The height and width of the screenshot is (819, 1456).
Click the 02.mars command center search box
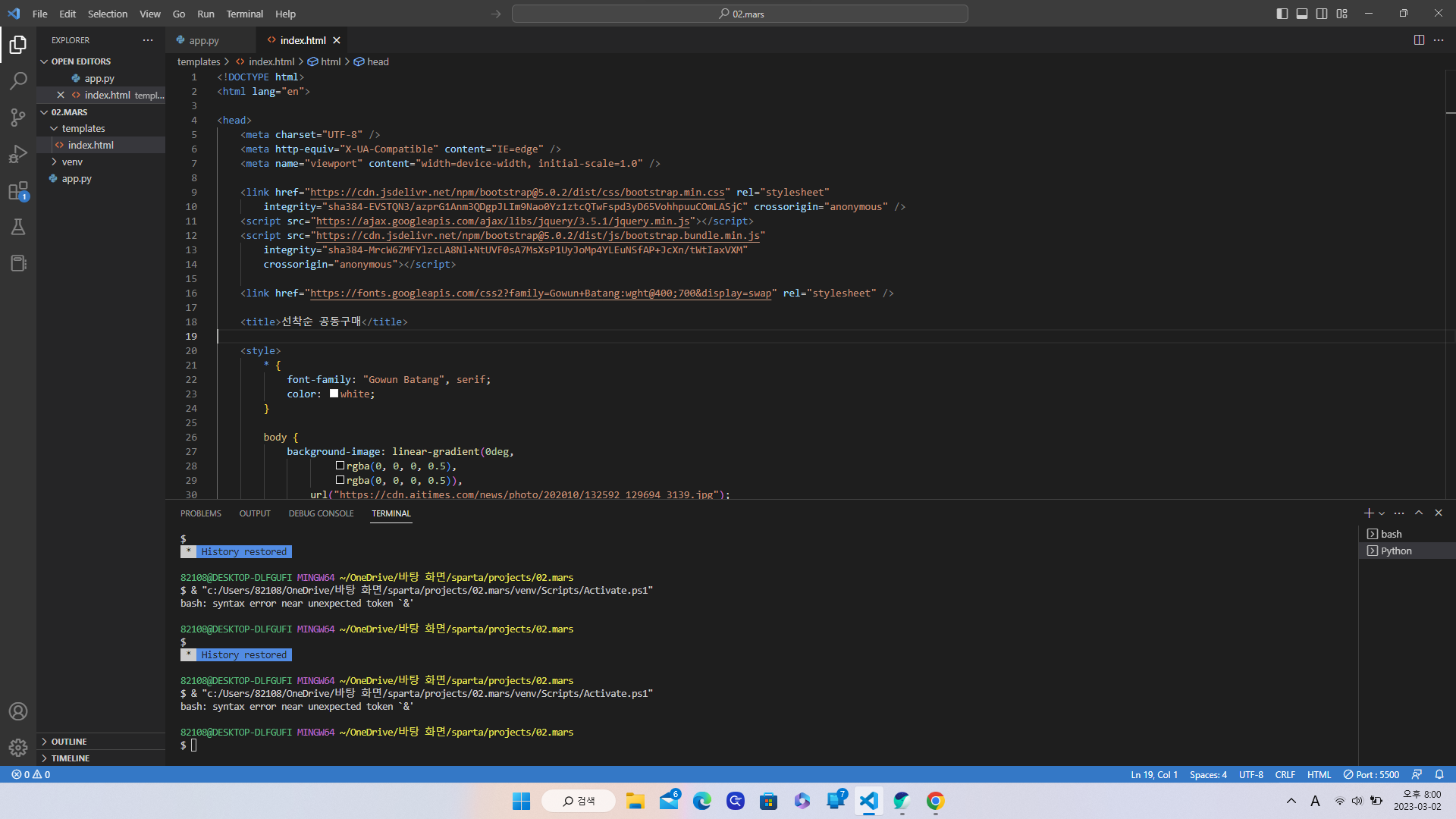pos(740,14)
